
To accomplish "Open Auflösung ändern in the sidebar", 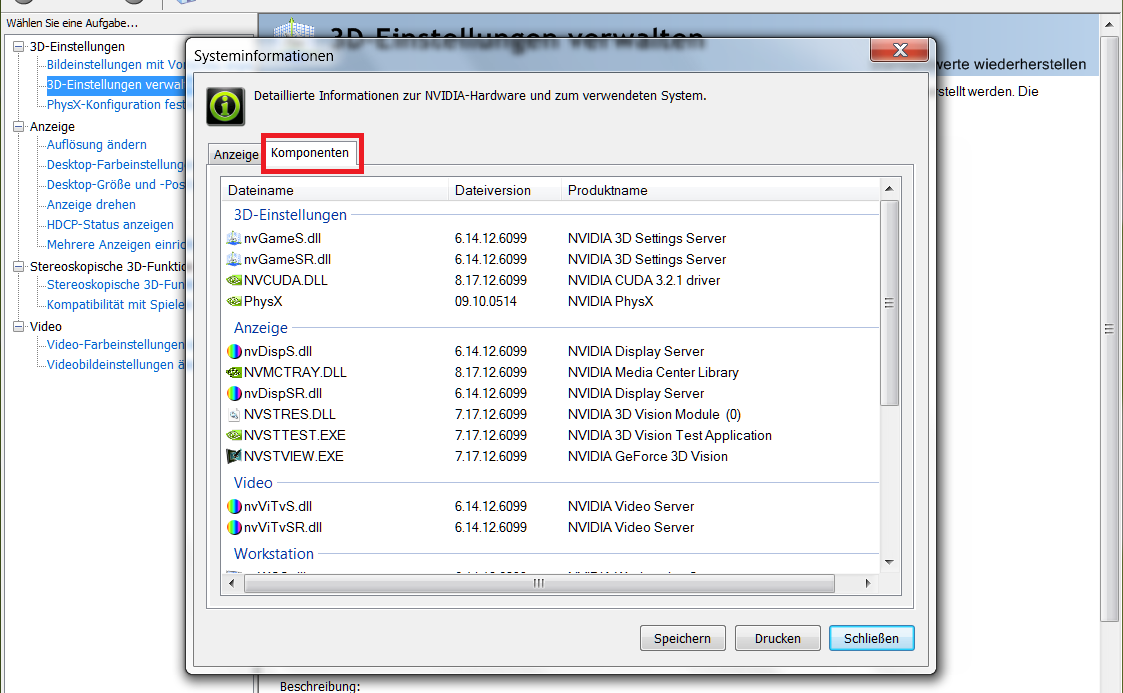I will coord(97,145).
